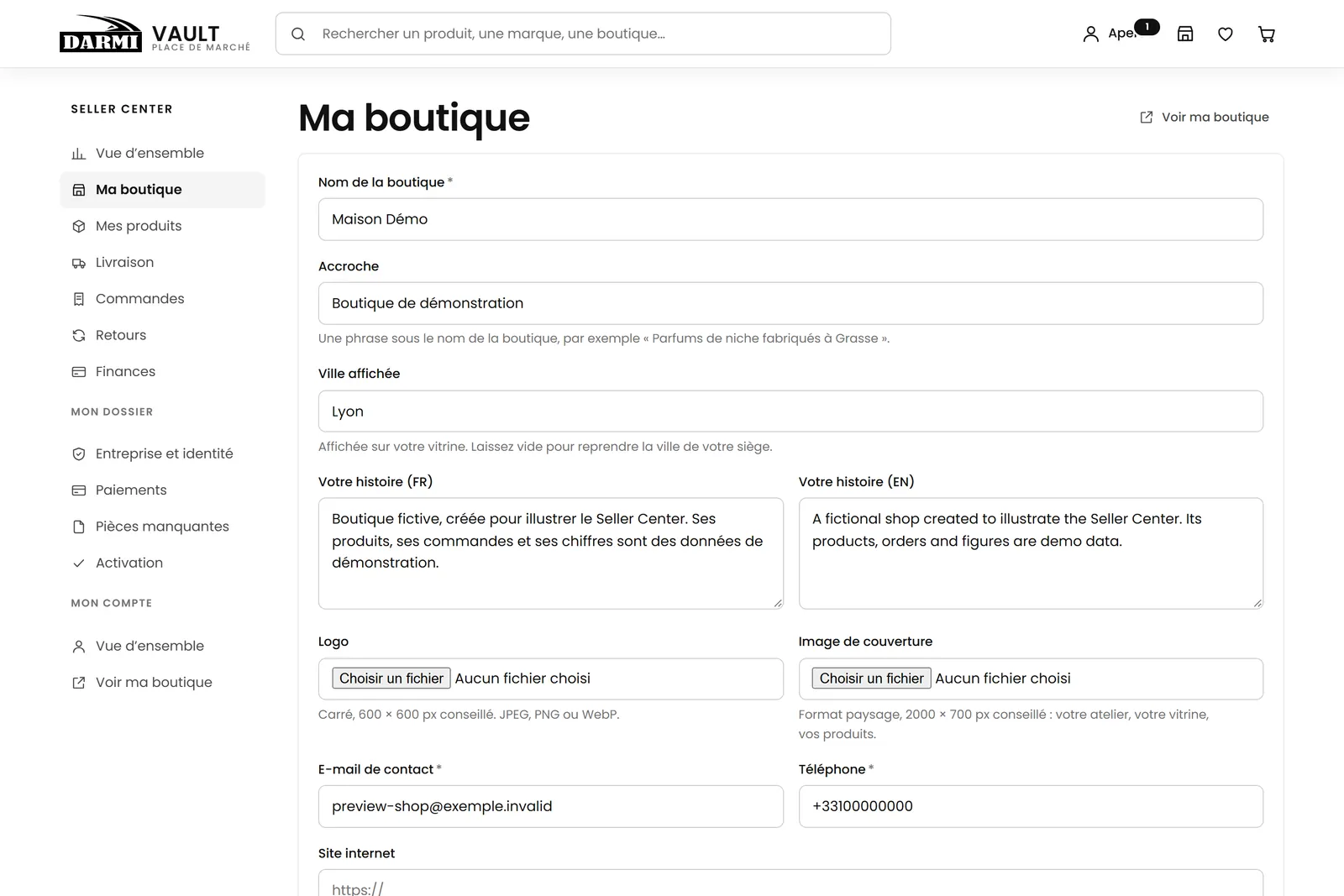Open Paiements under Mon dossier
Viewport: 1344px width, 896px height.
click(x=162, y=490)
